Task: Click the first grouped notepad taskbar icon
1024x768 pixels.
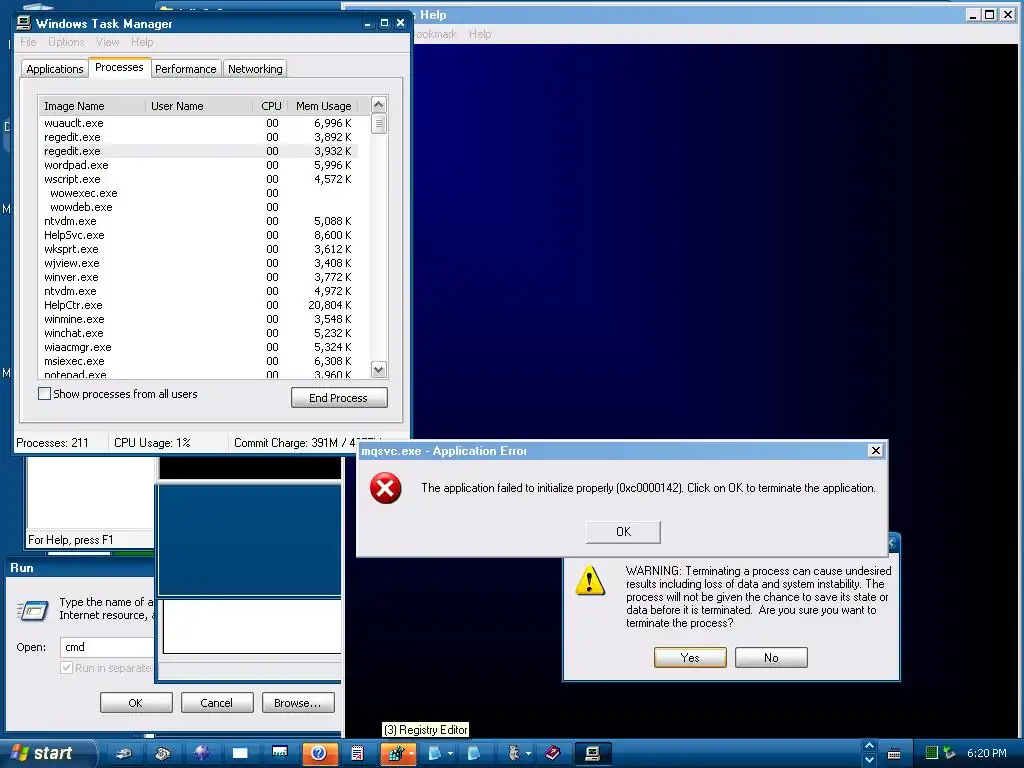Action: pyautogui.click(x=434, y=754)
